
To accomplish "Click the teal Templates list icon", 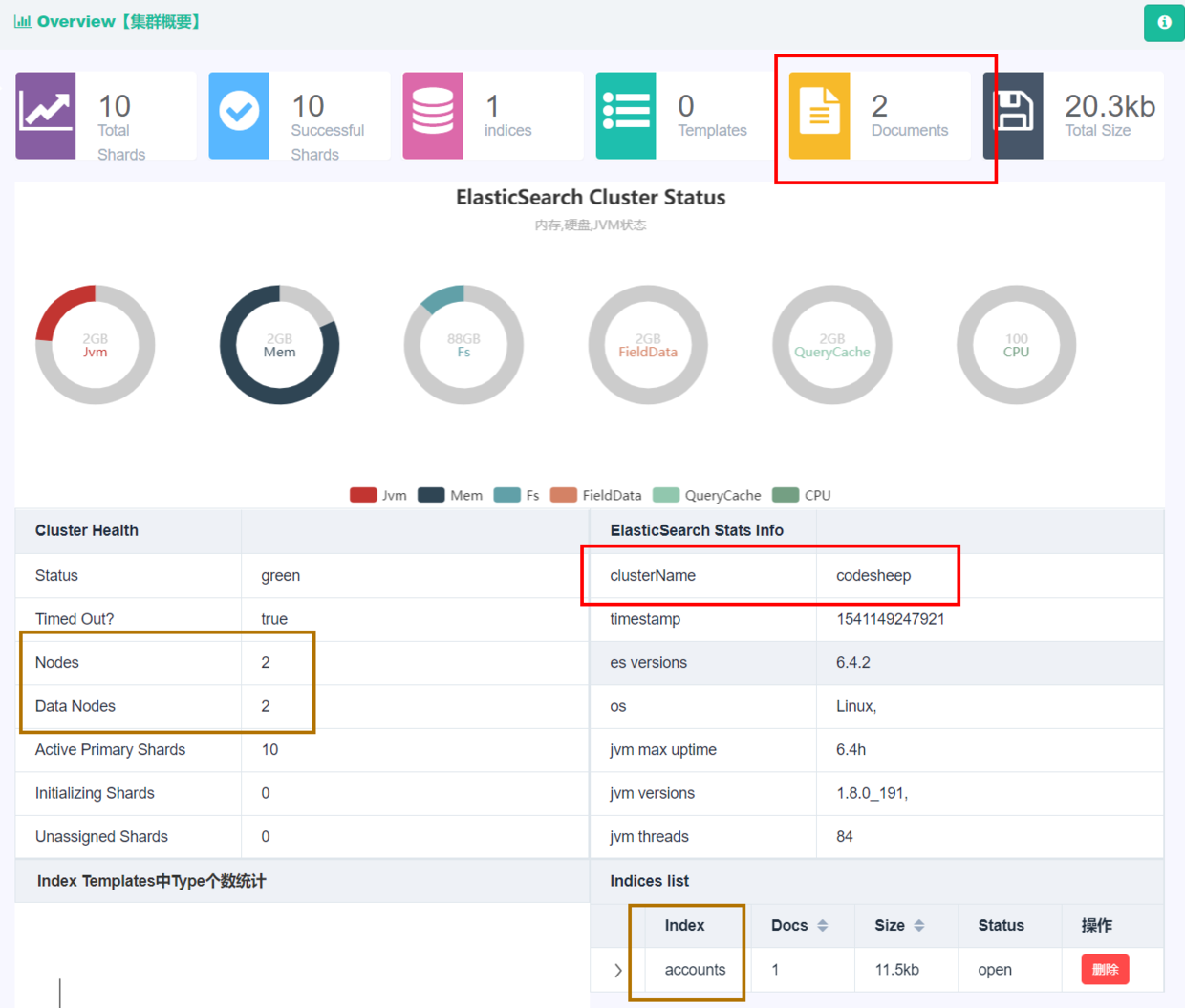I will pyautogui.click(x=626, y=115).
